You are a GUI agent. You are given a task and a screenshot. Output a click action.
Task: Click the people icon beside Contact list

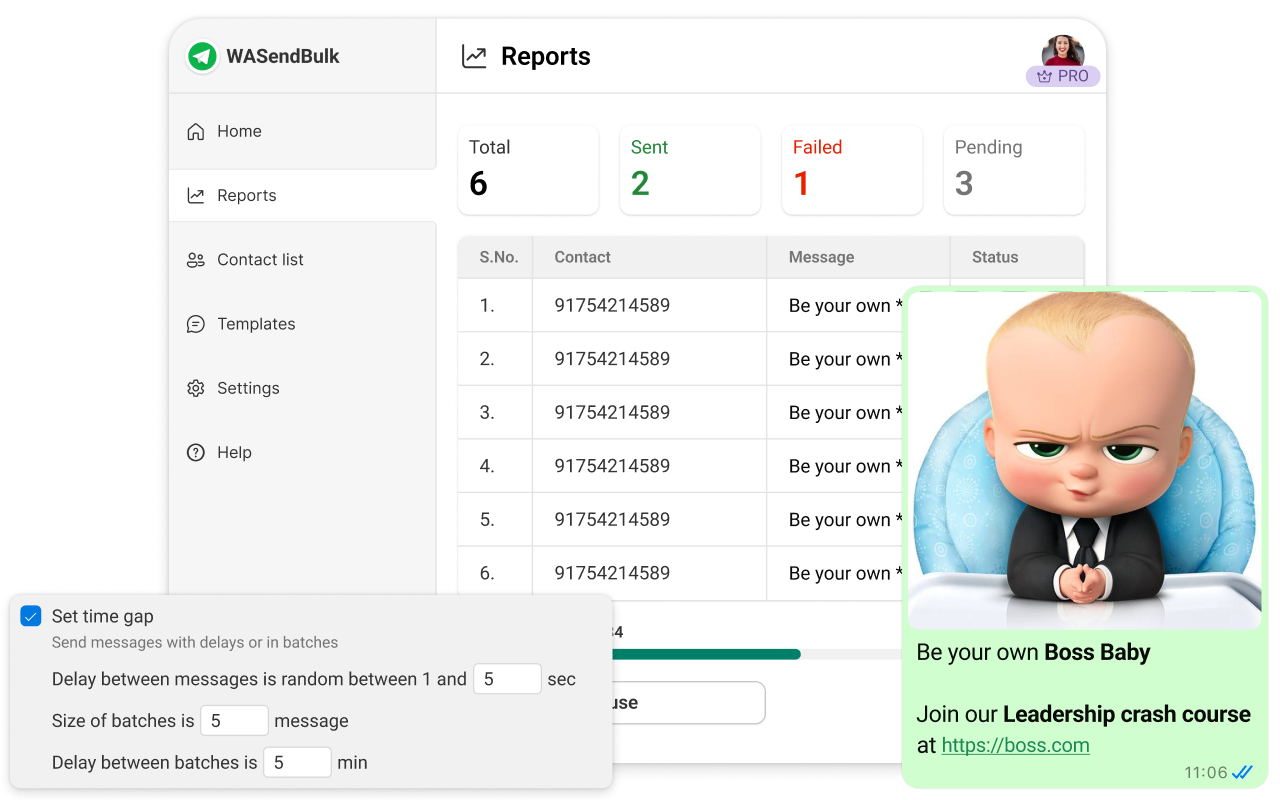click(x=196, y=260)
